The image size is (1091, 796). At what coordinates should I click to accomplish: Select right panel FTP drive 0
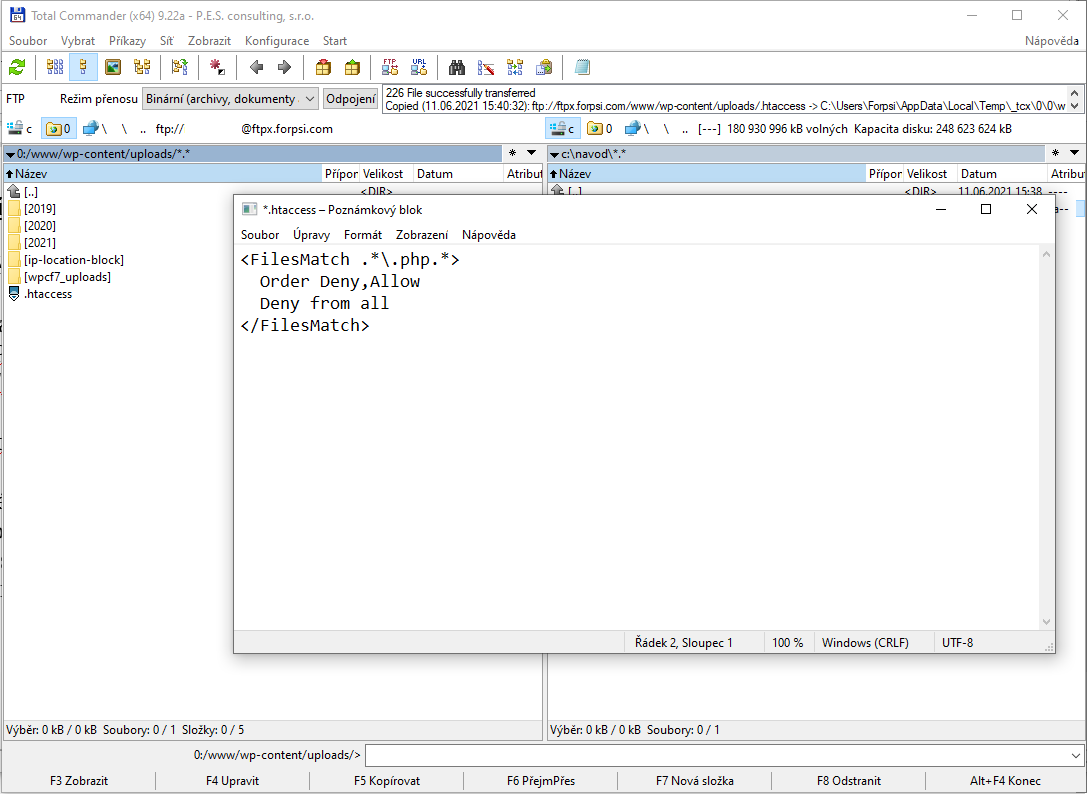click(600, 129)
